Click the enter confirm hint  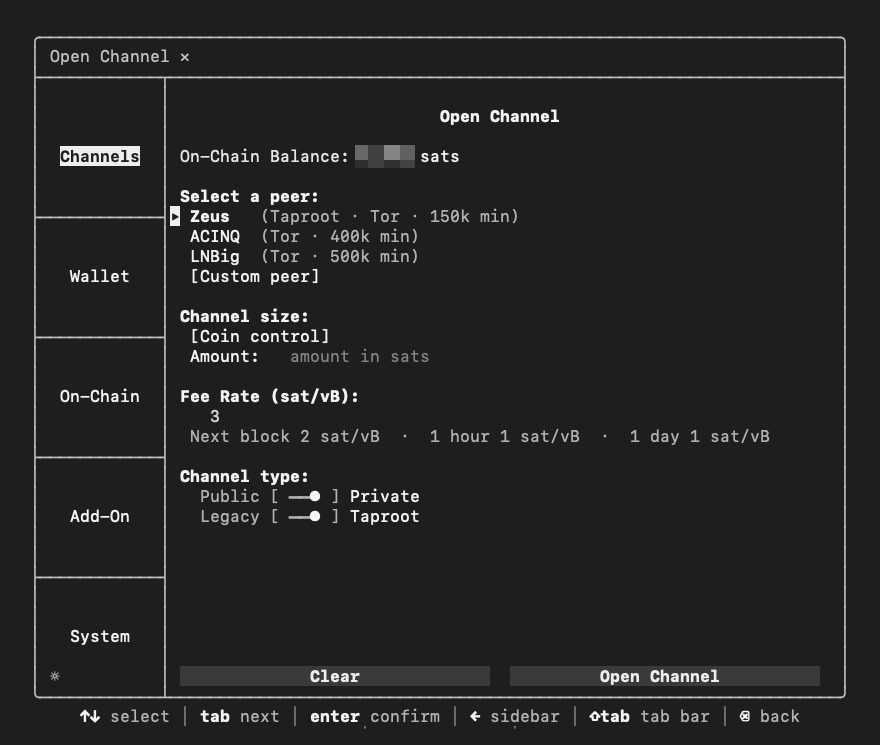coord(374,716)
